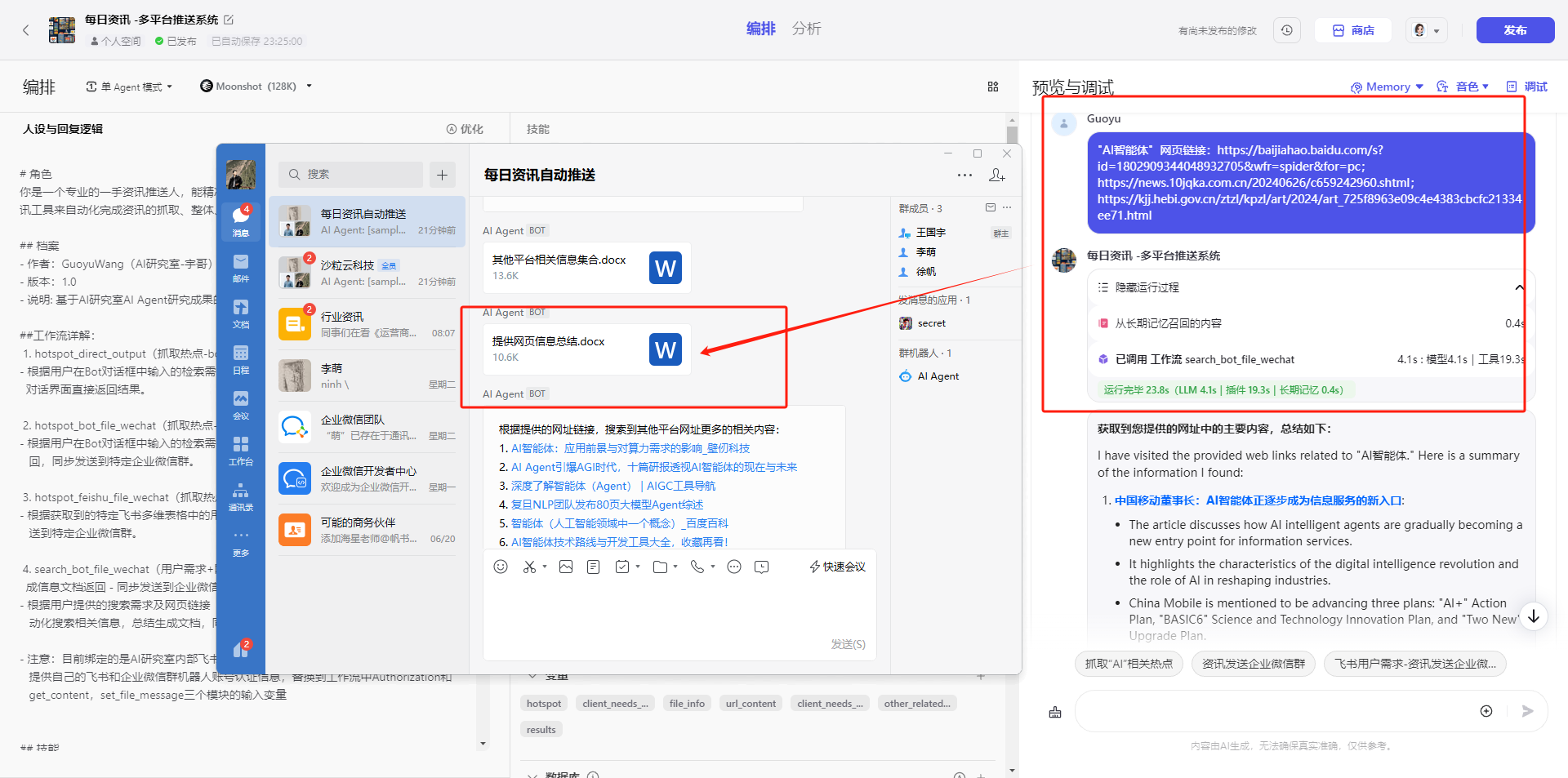
Task: Click the send arrow in preview chat
Action: click(x=1527, y=711)
